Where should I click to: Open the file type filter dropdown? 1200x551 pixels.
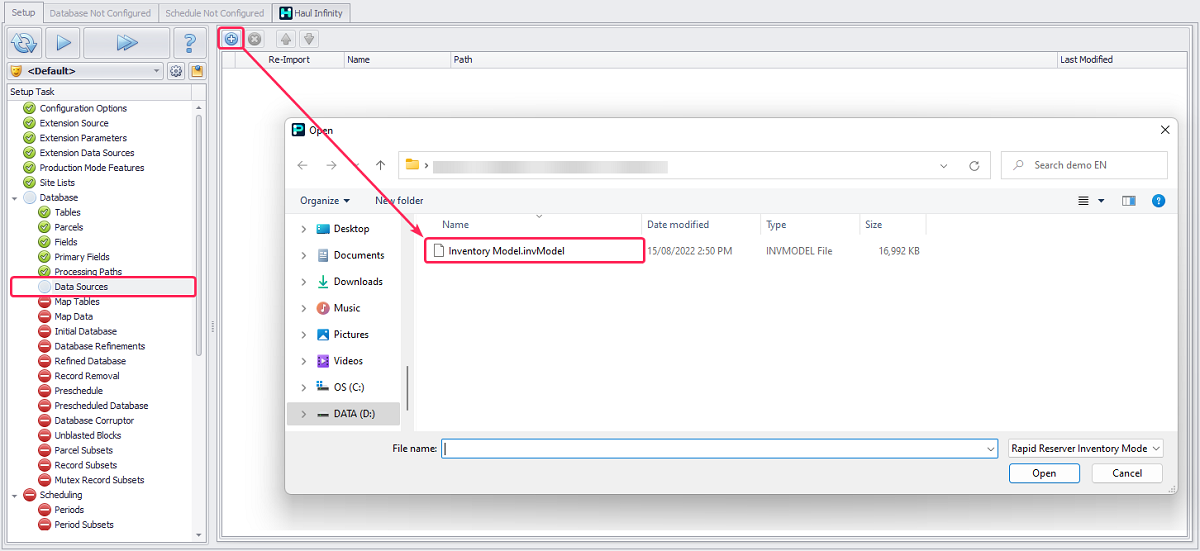click(1085, 449)
